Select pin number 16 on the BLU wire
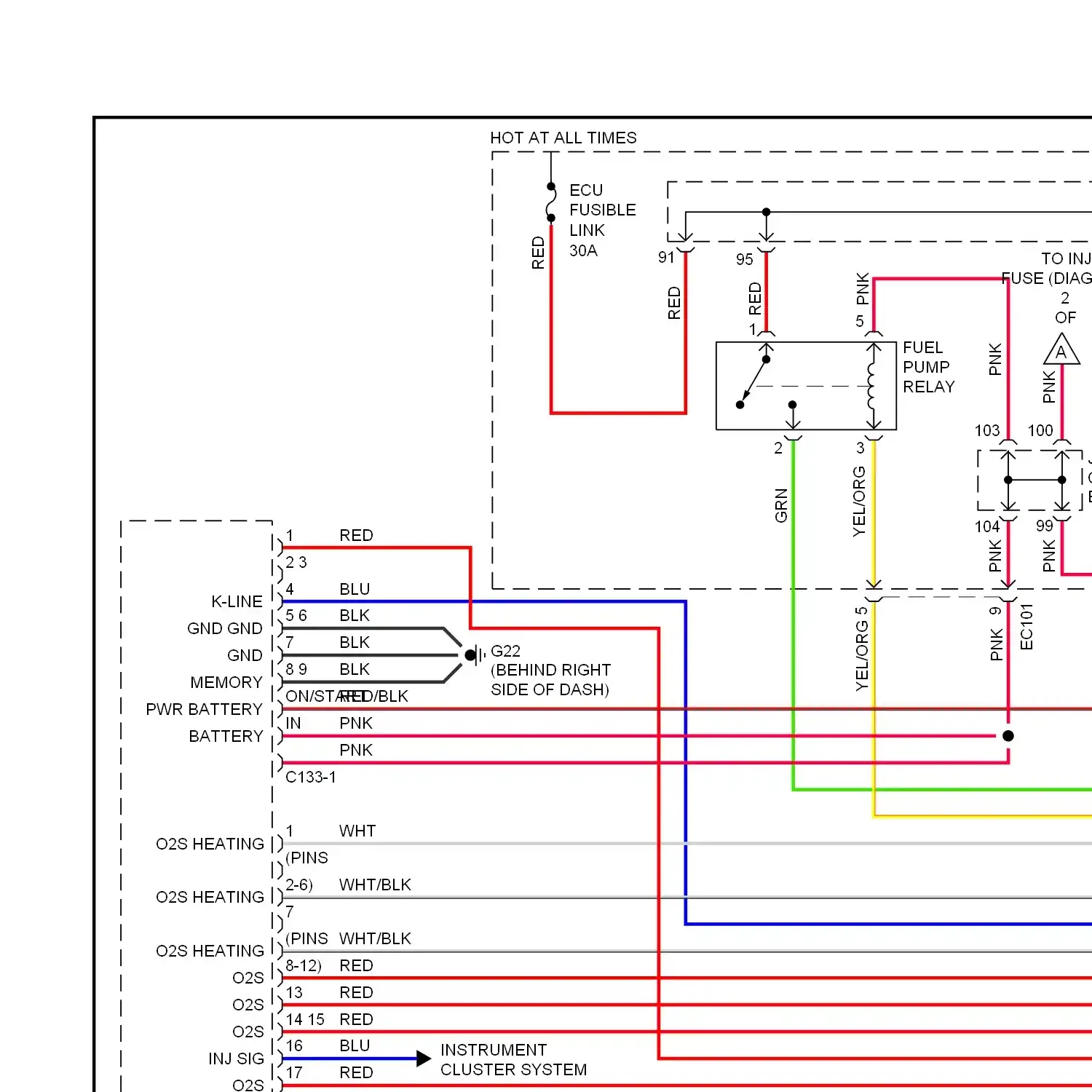This screenshot has width=1092, height=1092. pos(294,1045)
